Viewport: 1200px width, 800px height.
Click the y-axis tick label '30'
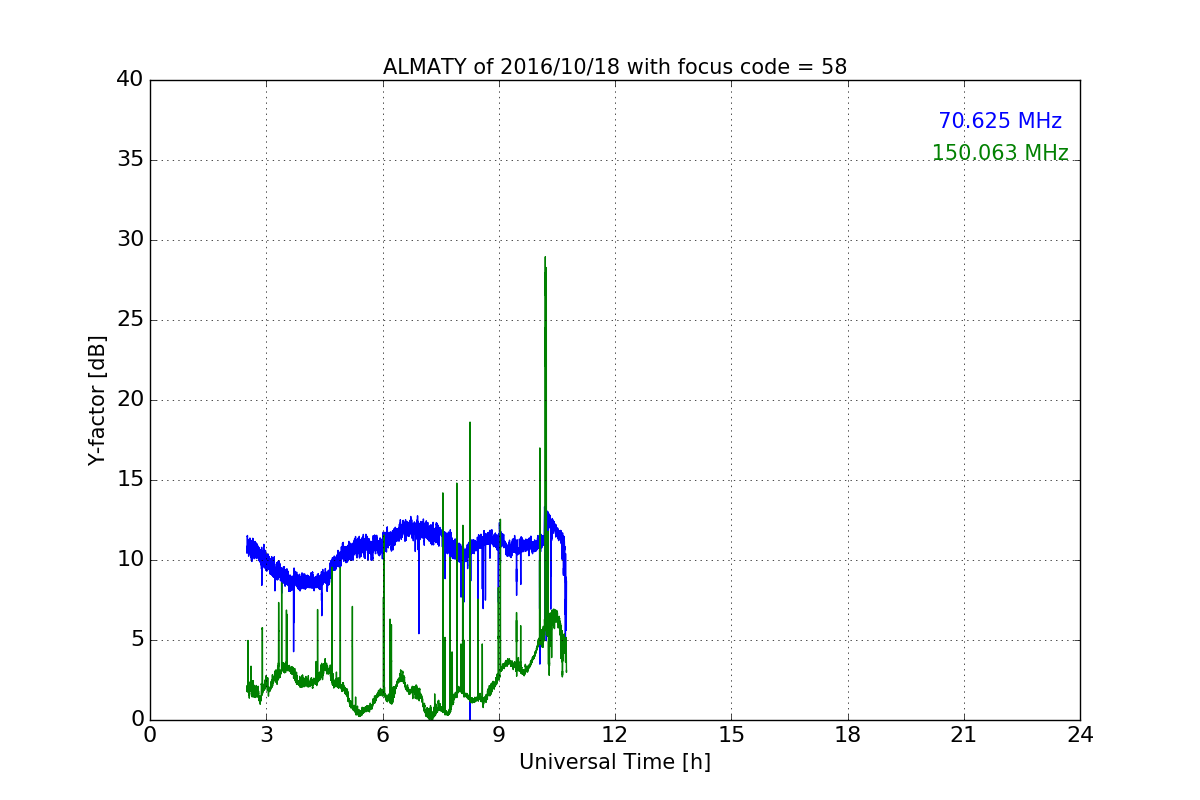coord(130,240)
